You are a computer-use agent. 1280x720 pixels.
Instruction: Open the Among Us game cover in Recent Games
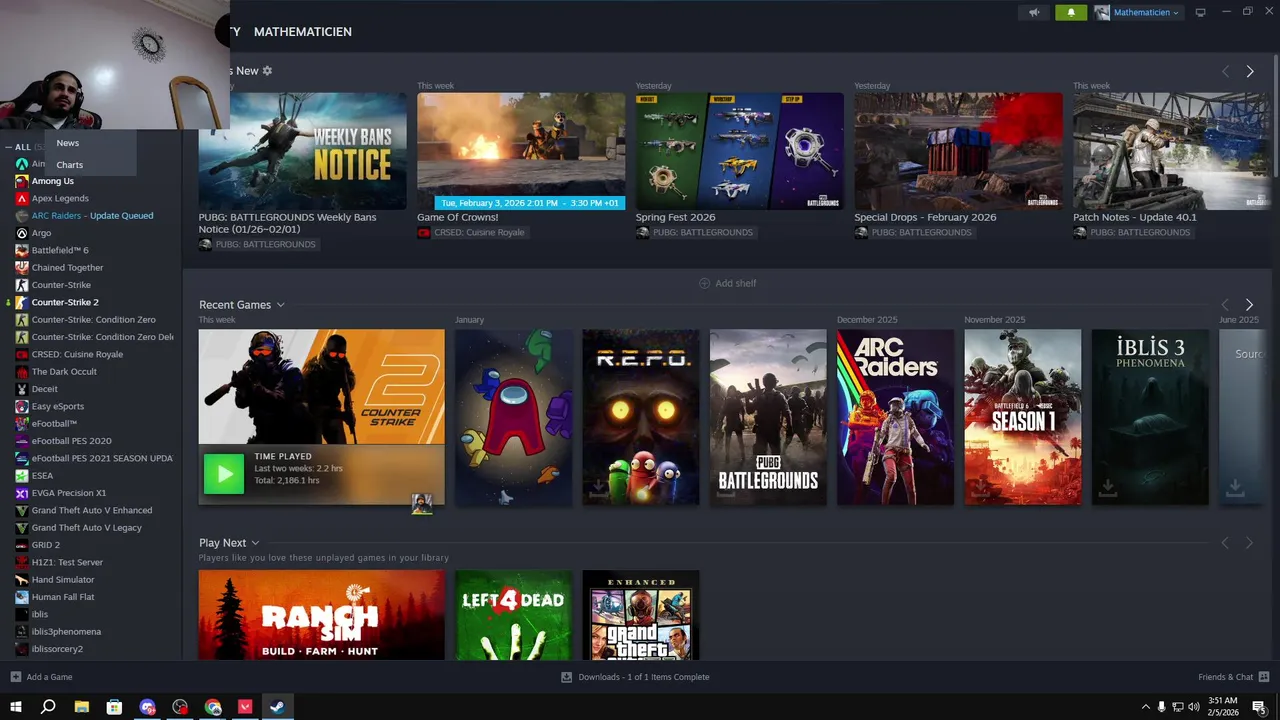click(x=514, y=417)
